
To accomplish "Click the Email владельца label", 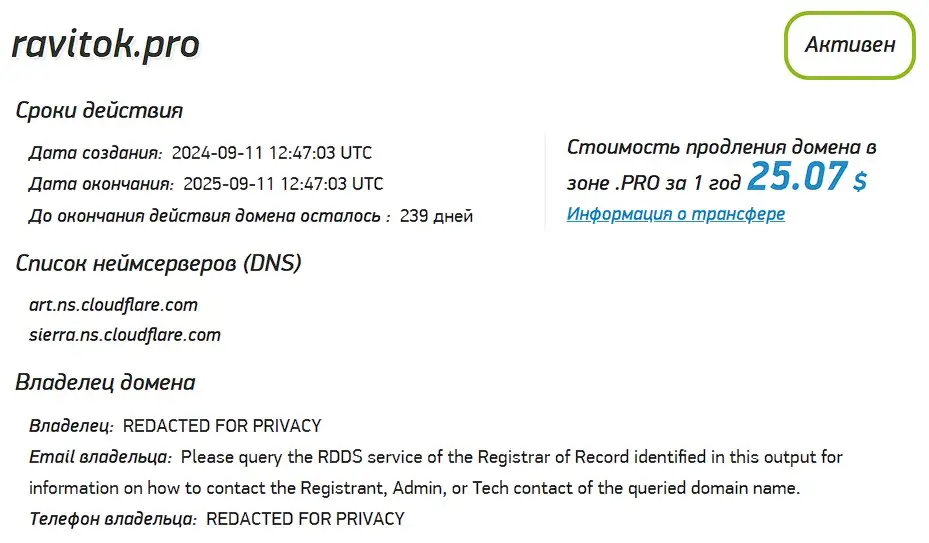I will point(100,457).
